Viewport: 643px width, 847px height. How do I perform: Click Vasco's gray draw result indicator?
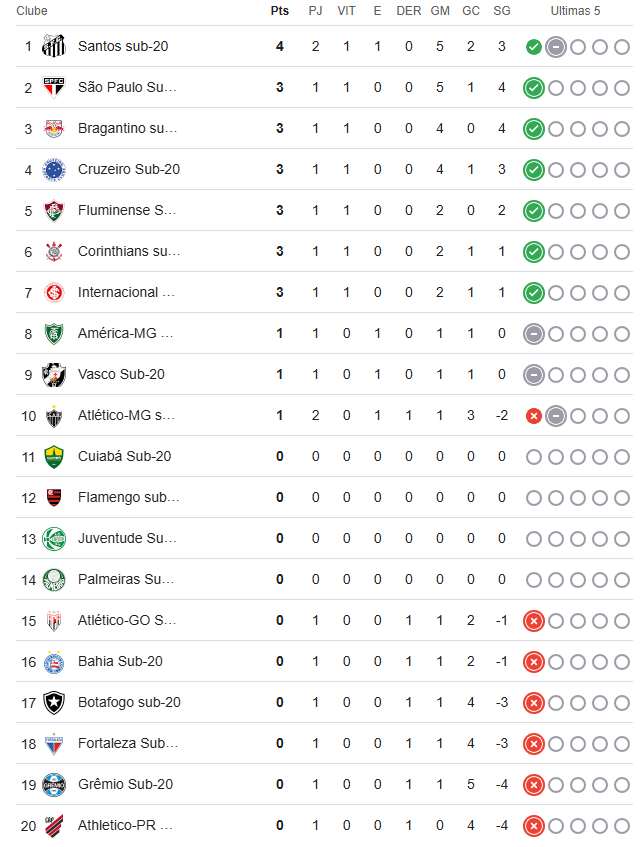coord(533,375)
